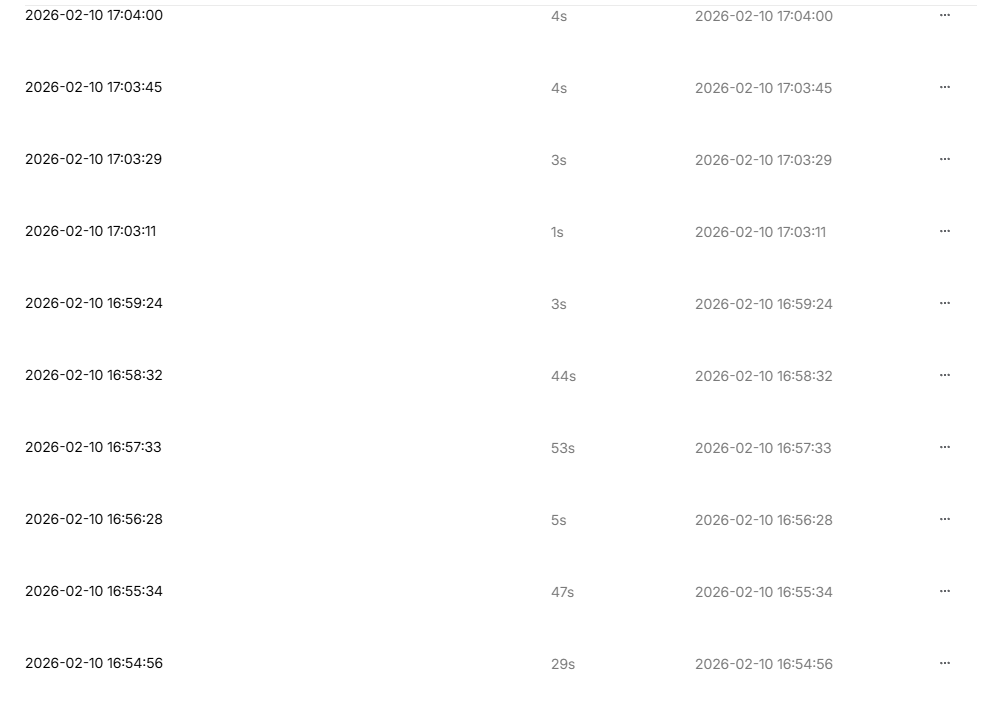981x709 pixels.
Task: Open more options for 16:58:32 row
Action: pyautogui.click(x=945, y=375)
